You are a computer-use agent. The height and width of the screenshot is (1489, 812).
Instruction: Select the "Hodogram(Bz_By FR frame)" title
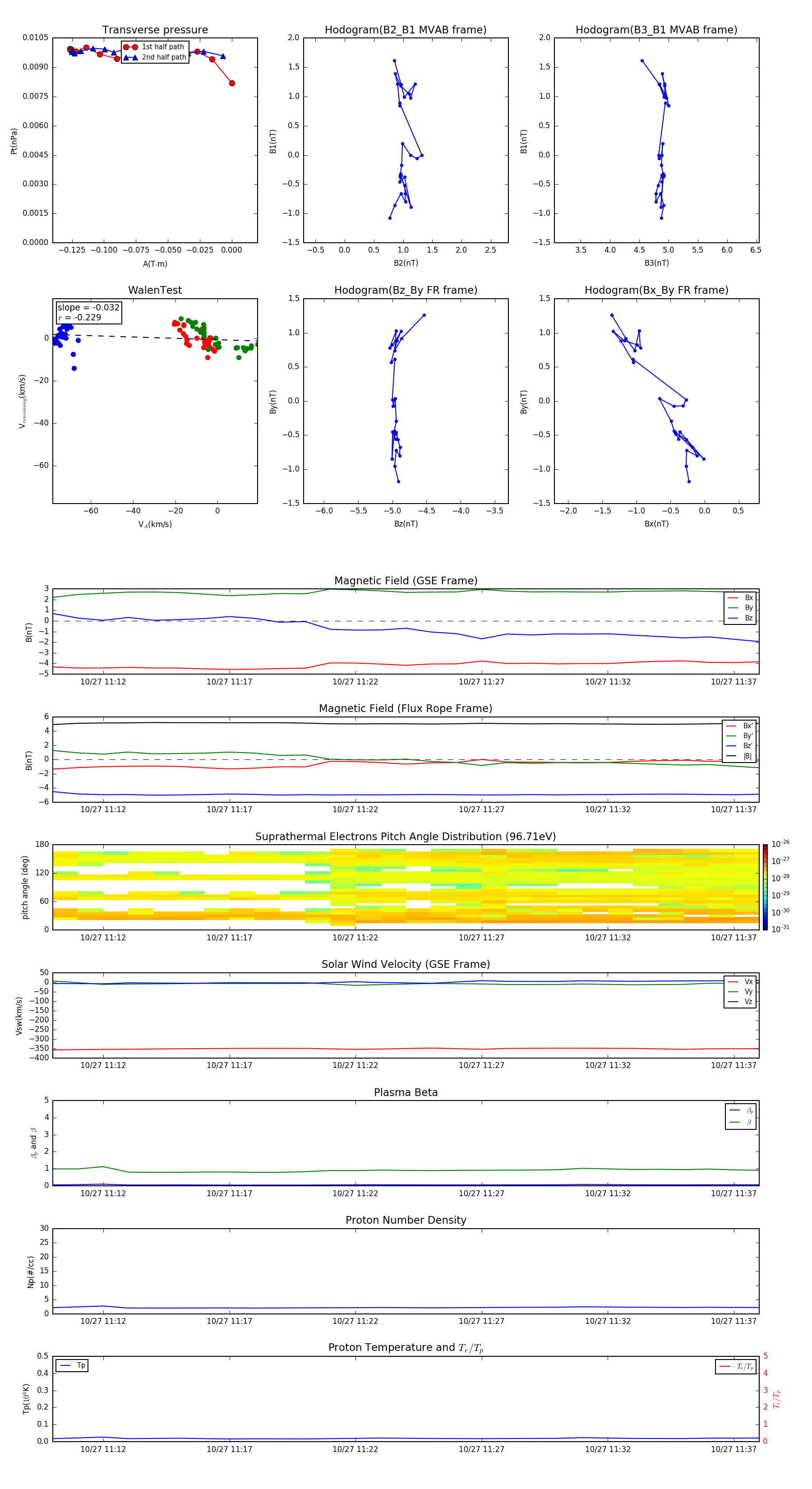tap(406, 290)
